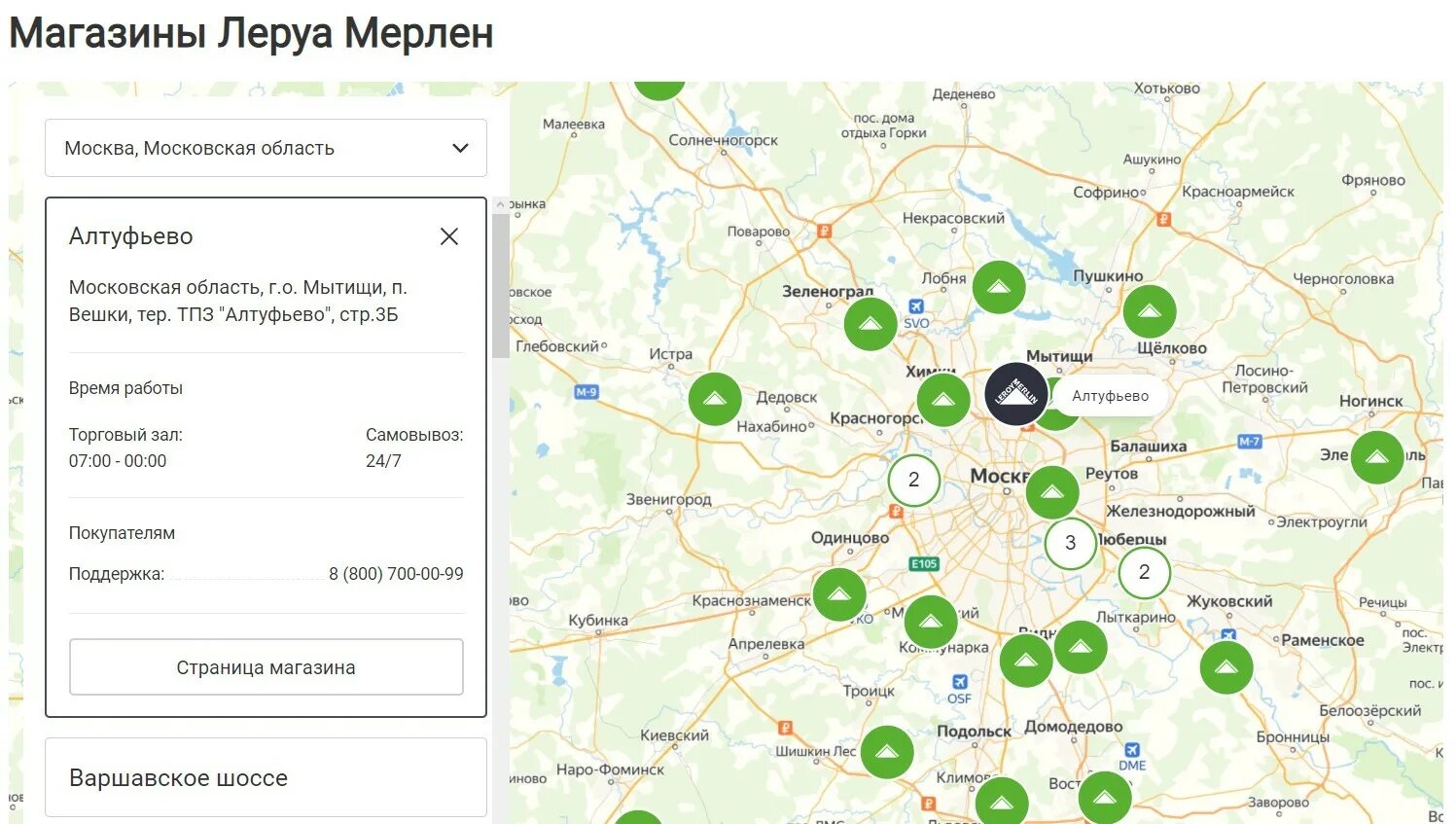Viewport: 1456px width, 824px height.
Task: Click the Торговый зал hours 07:00 - 00:00
Action: pos(118,461)
